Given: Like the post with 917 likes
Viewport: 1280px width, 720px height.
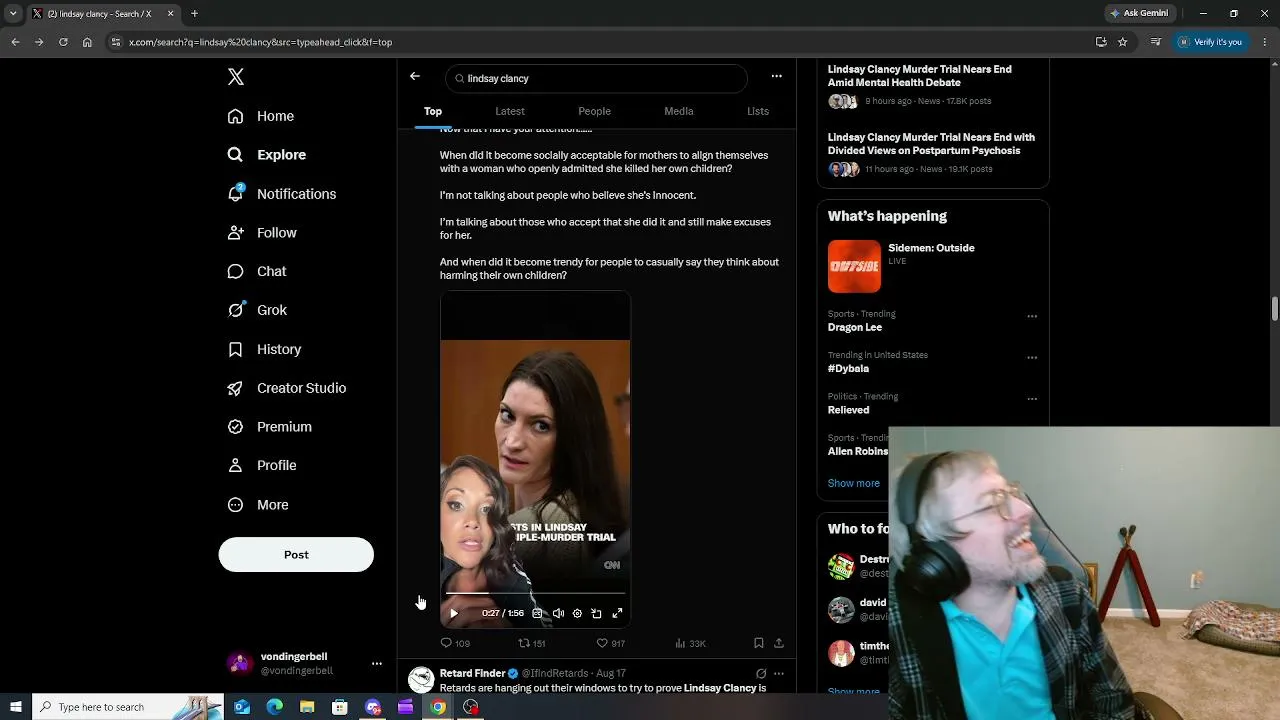Looking at the screenshot, I should [610, 643].
